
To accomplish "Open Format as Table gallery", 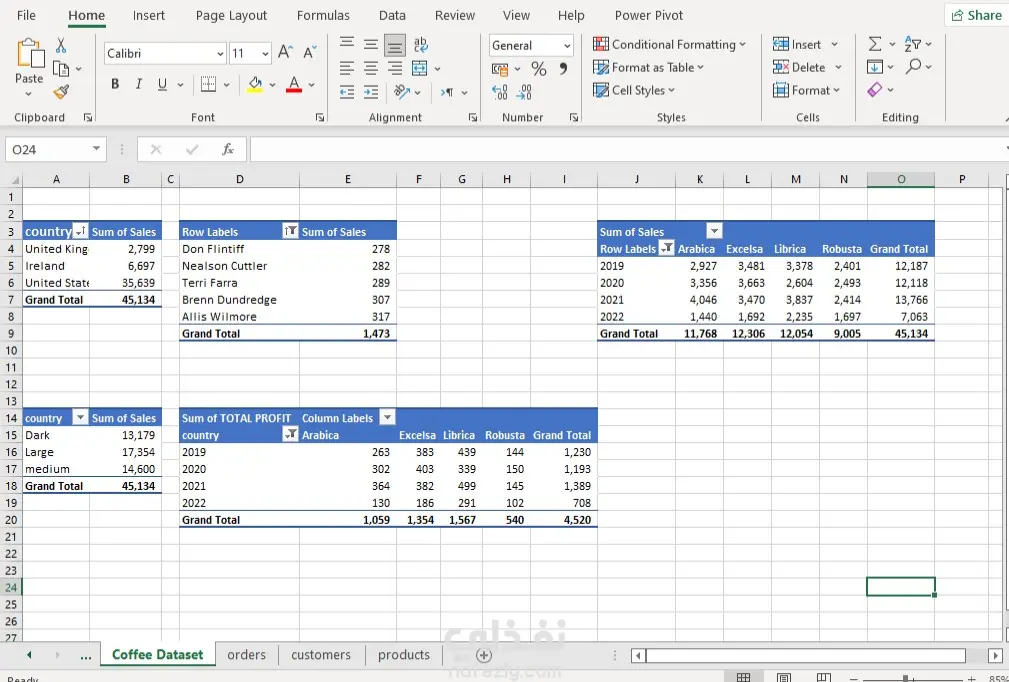I will 649,68.
